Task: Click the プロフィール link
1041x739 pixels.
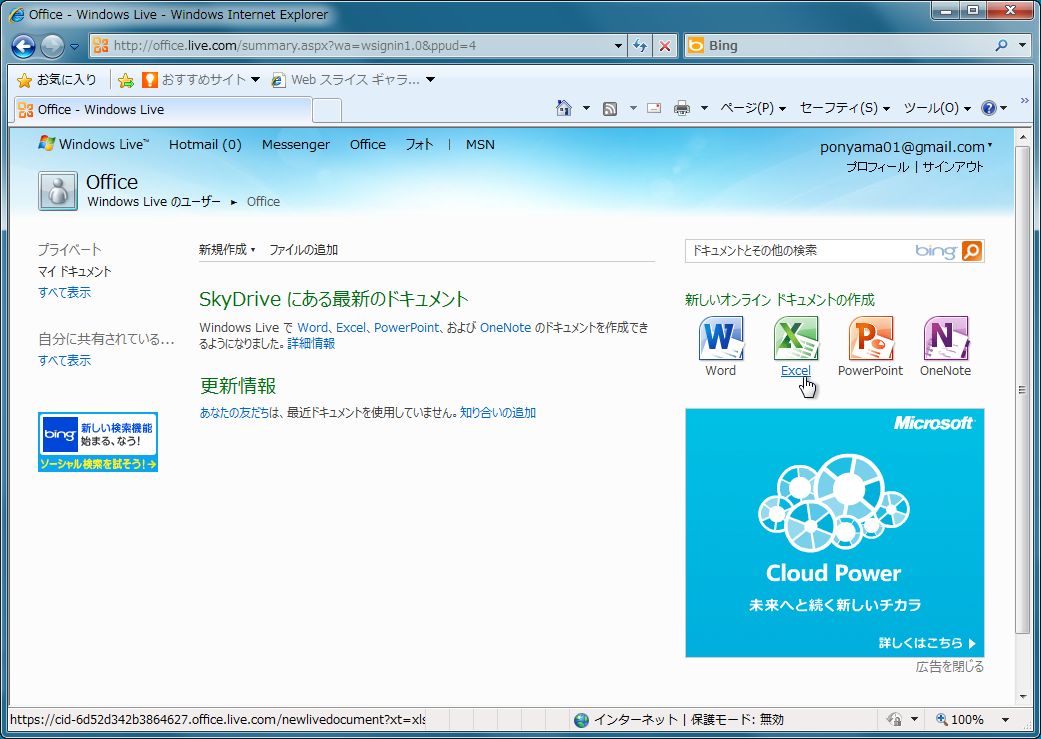Action: [x=877, y=167]
